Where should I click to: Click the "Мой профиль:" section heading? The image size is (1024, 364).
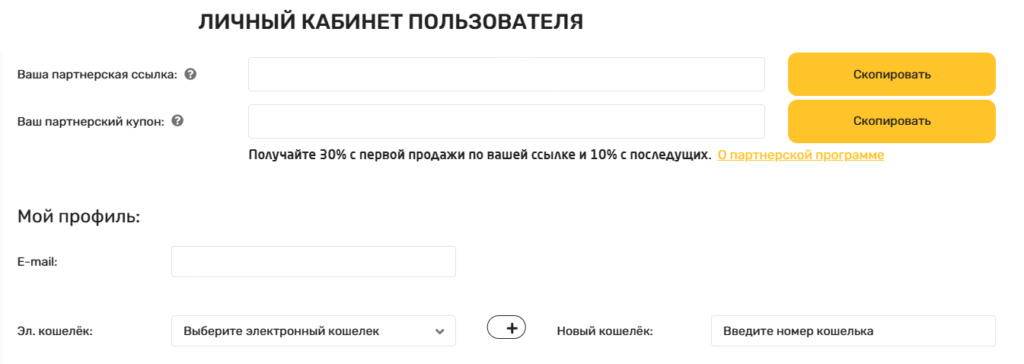click(x=79, y=217)
